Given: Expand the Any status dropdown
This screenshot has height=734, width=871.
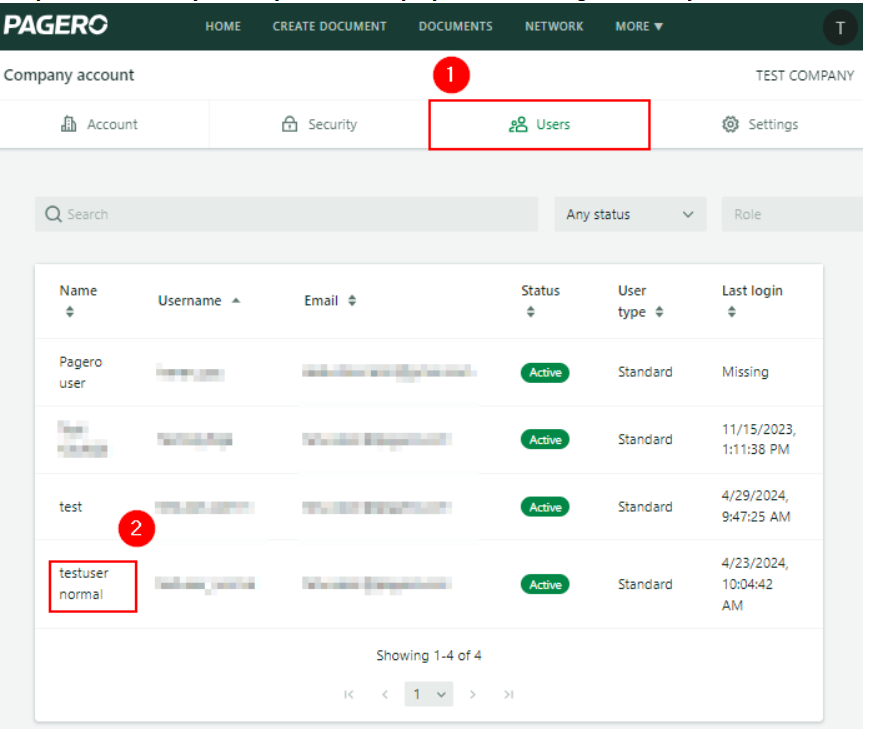Looking at the screenshot, I should pos(630,214).
